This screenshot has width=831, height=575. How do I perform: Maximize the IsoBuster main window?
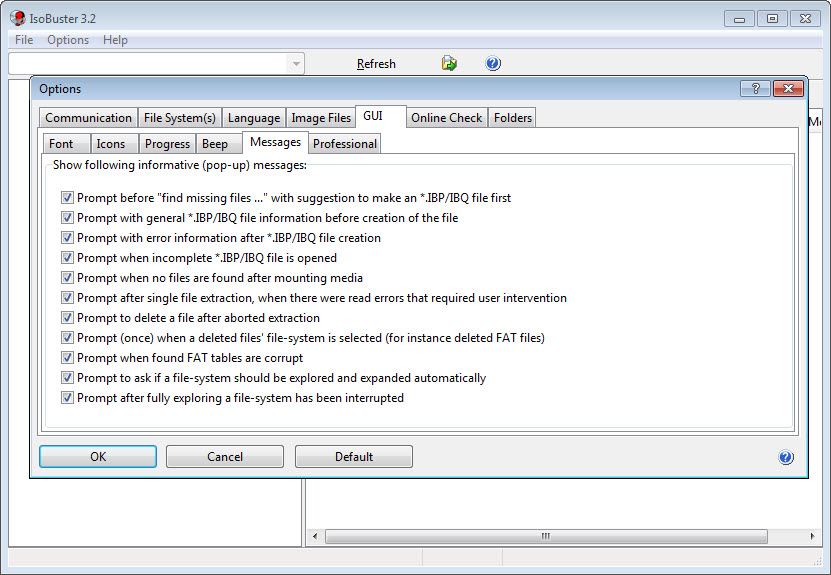pos(772,19)
